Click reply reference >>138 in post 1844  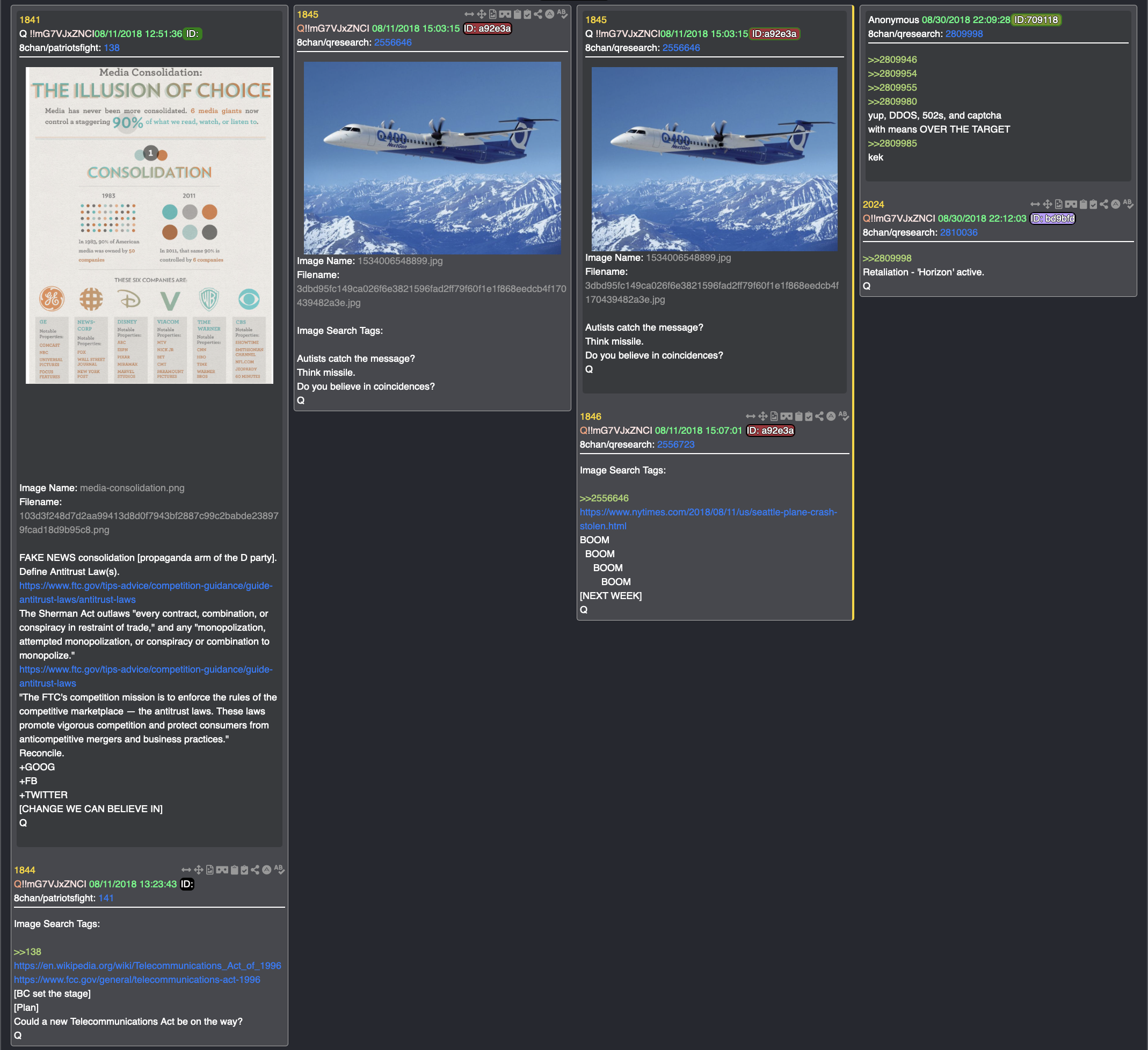[x=27, y=951]
